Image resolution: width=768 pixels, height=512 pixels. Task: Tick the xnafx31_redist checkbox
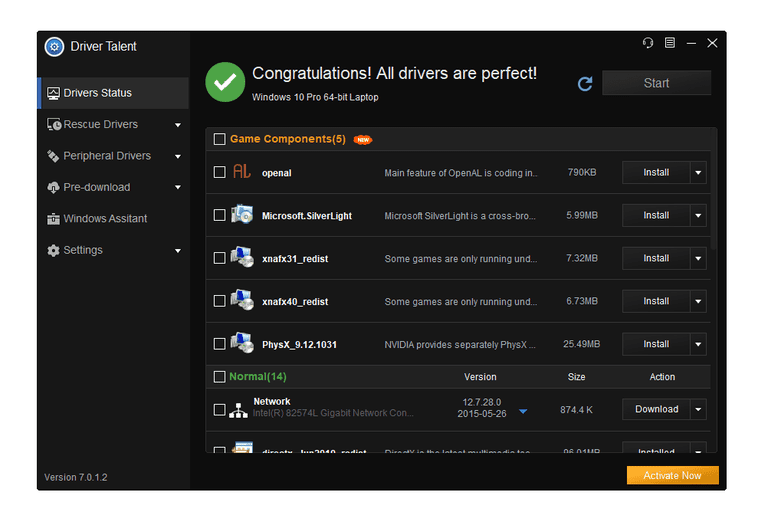pos(220,259)
